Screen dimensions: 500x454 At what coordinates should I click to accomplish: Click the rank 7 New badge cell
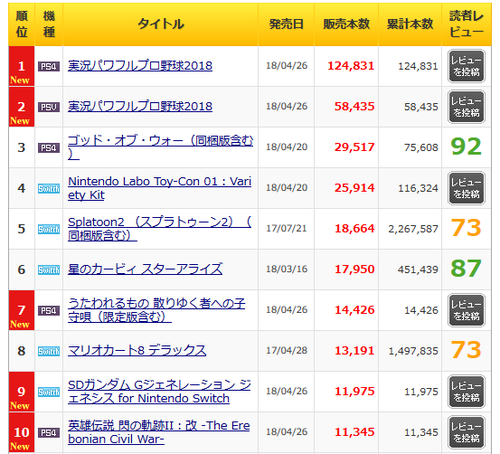click(x=21, y=310)
